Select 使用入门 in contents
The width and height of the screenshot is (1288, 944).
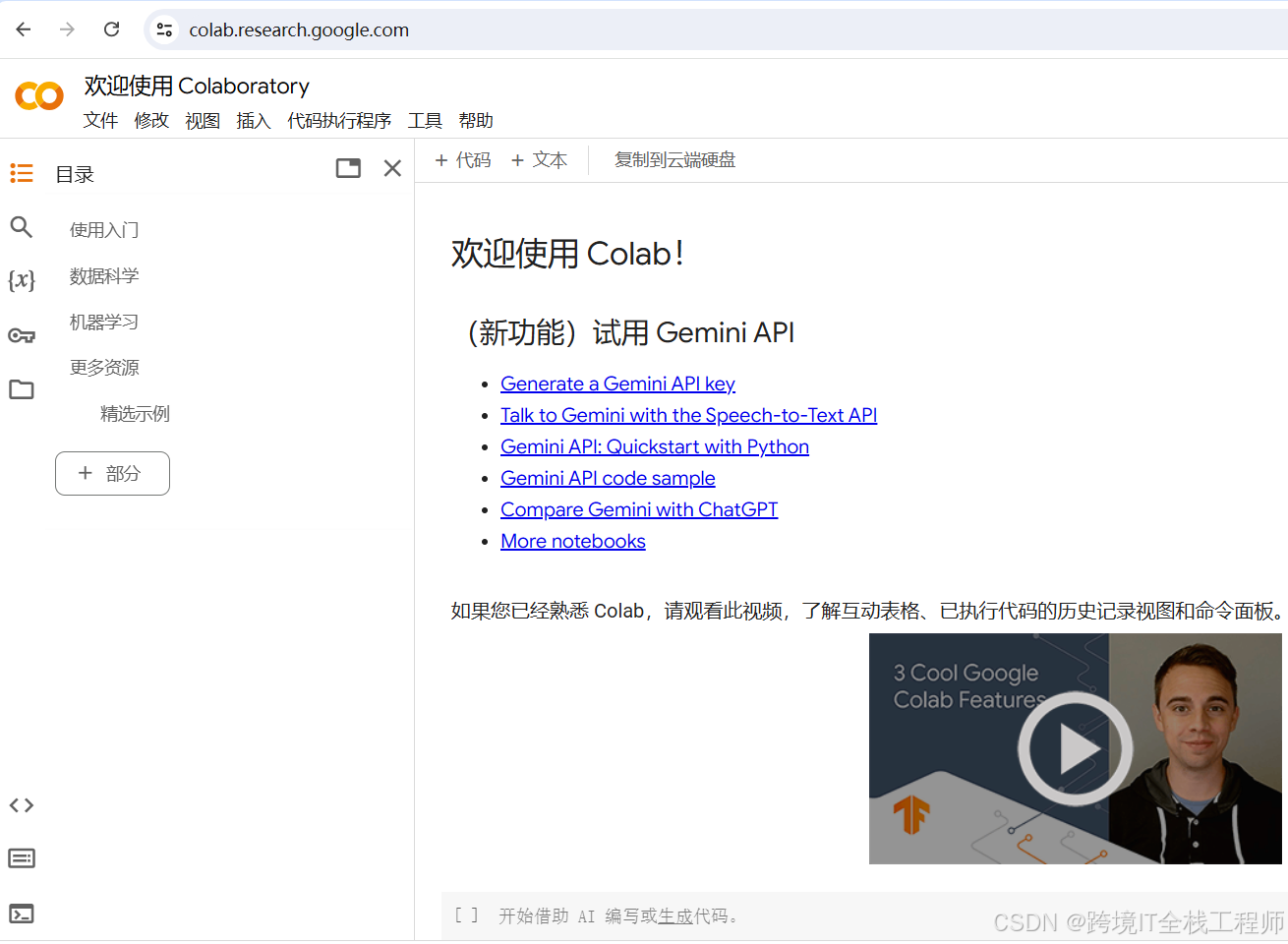[x=104, y=230]
